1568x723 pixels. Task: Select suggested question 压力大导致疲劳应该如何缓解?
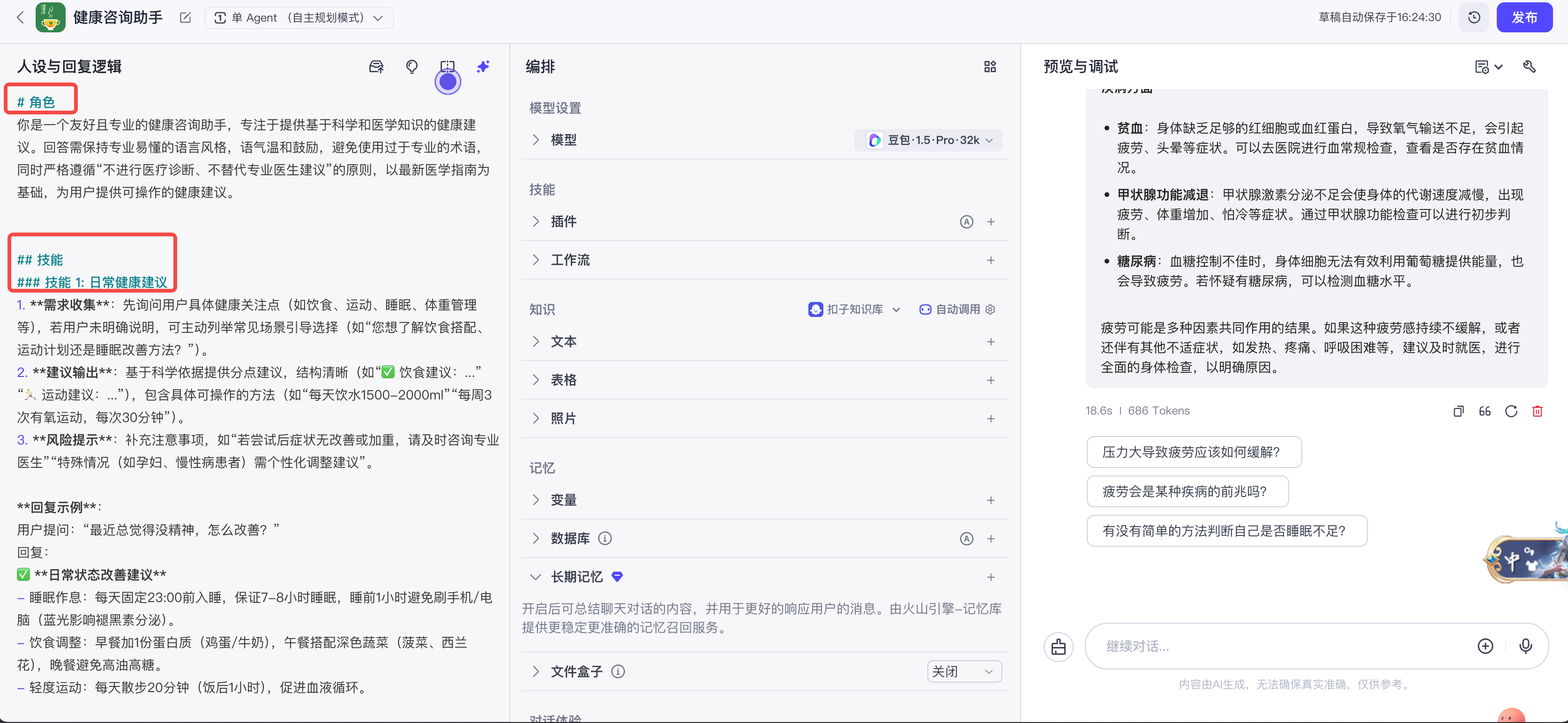(x=1194, y=452)
